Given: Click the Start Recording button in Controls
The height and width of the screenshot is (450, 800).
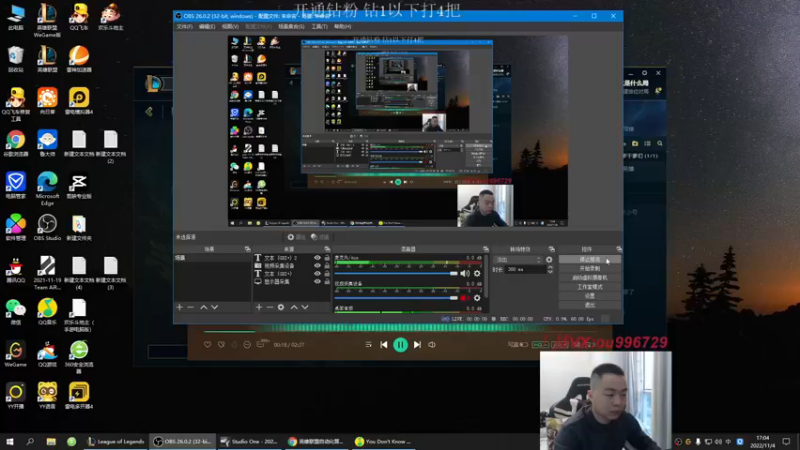Looking at the screenshot, I should 590,269.
